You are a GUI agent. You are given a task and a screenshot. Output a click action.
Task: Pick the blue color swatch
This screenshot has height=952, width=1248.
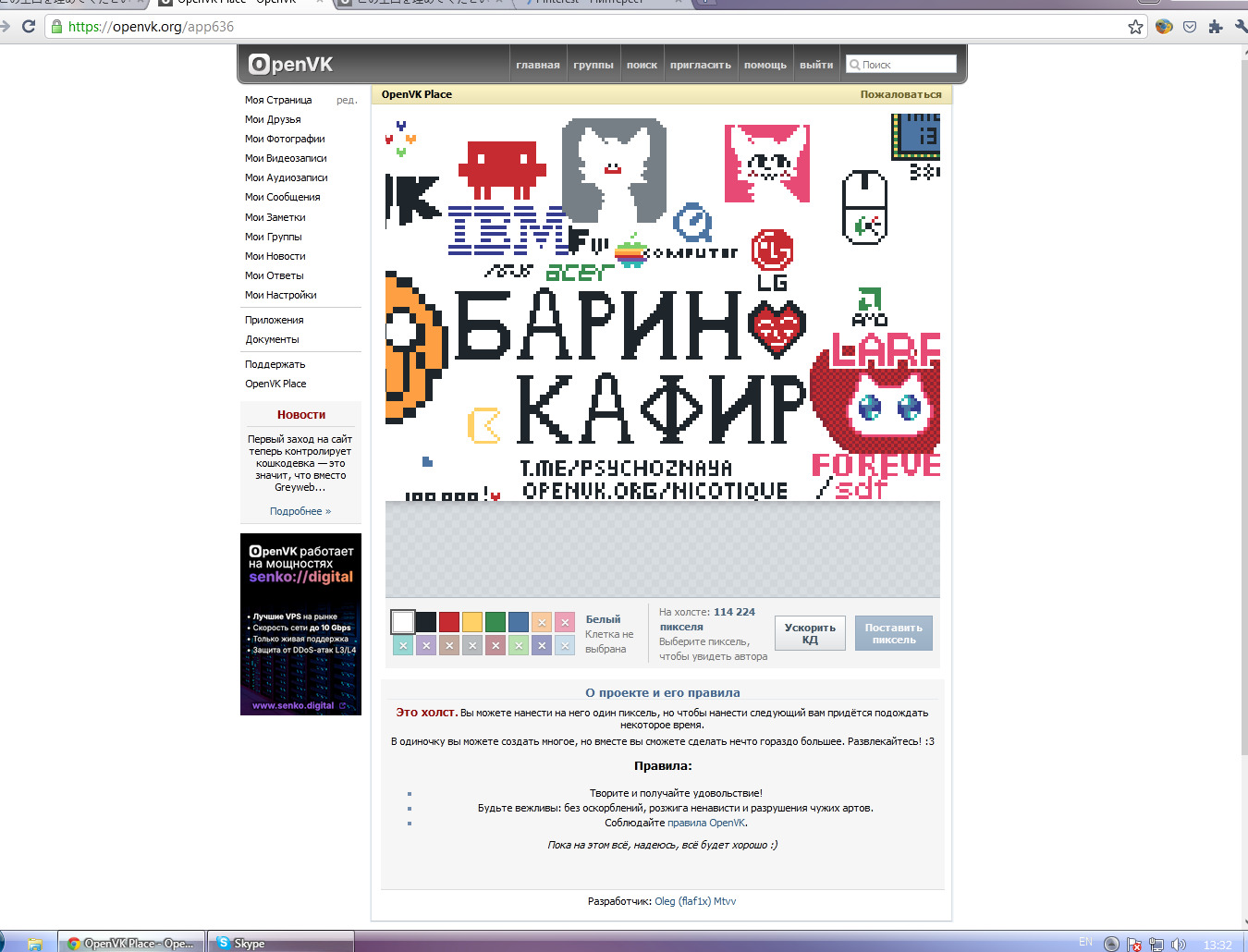(x=519, y=622)
